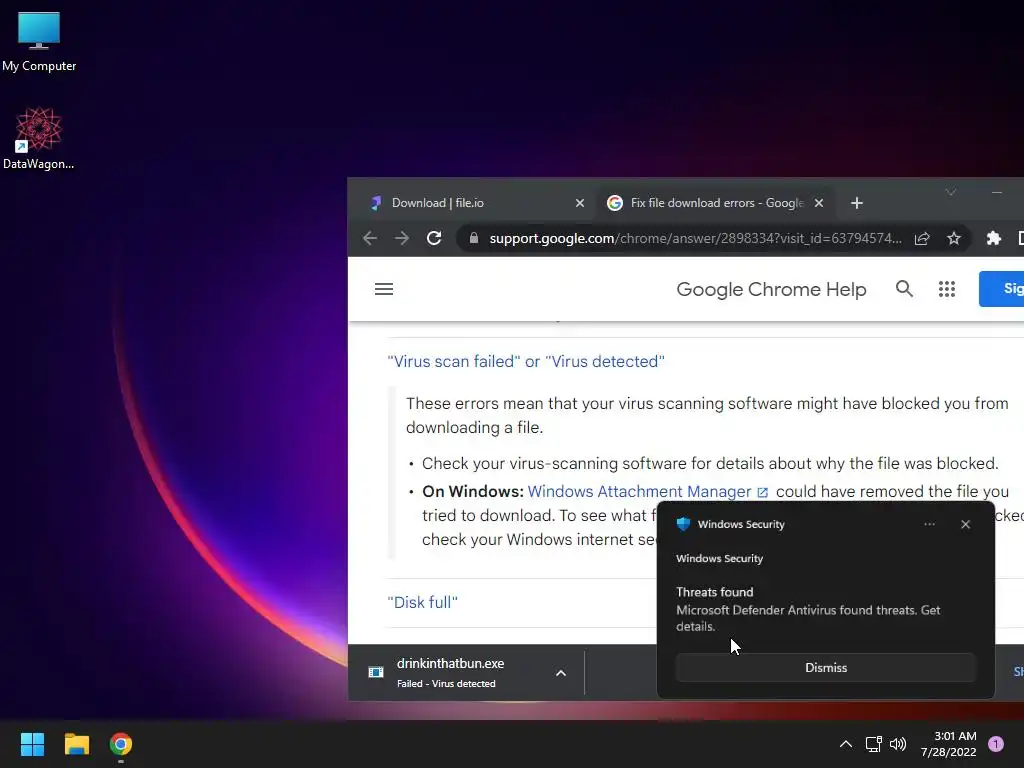The height and width of the screenshot is (768, 1024).
Task: Open File Explorer from taskbar
Action: click(x=76, y=744)
